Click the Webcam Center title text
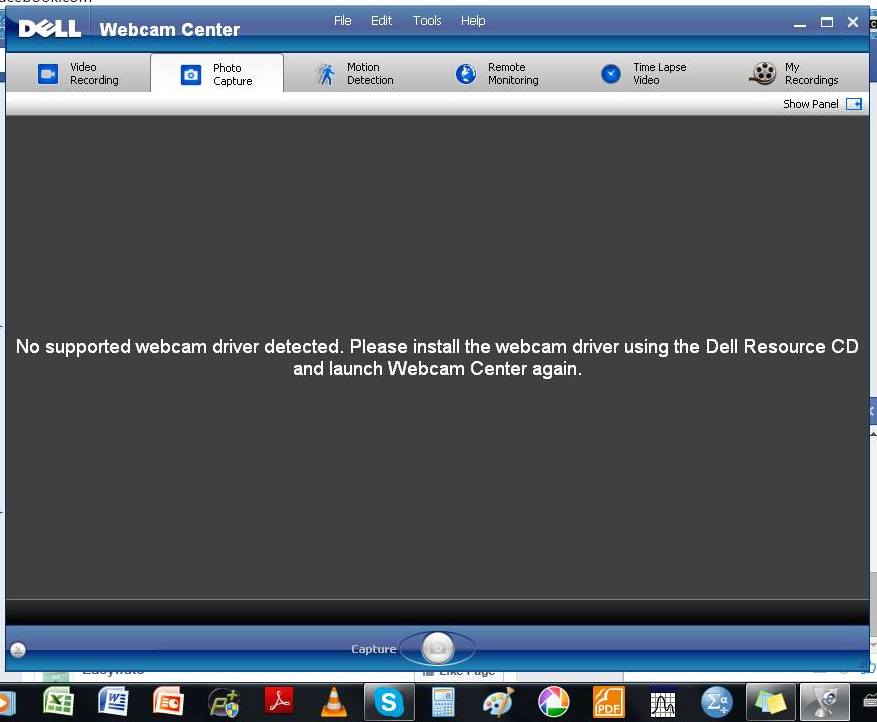Image resolution: width=877 pixels, height=722 pixels. (x=169, y=29)
